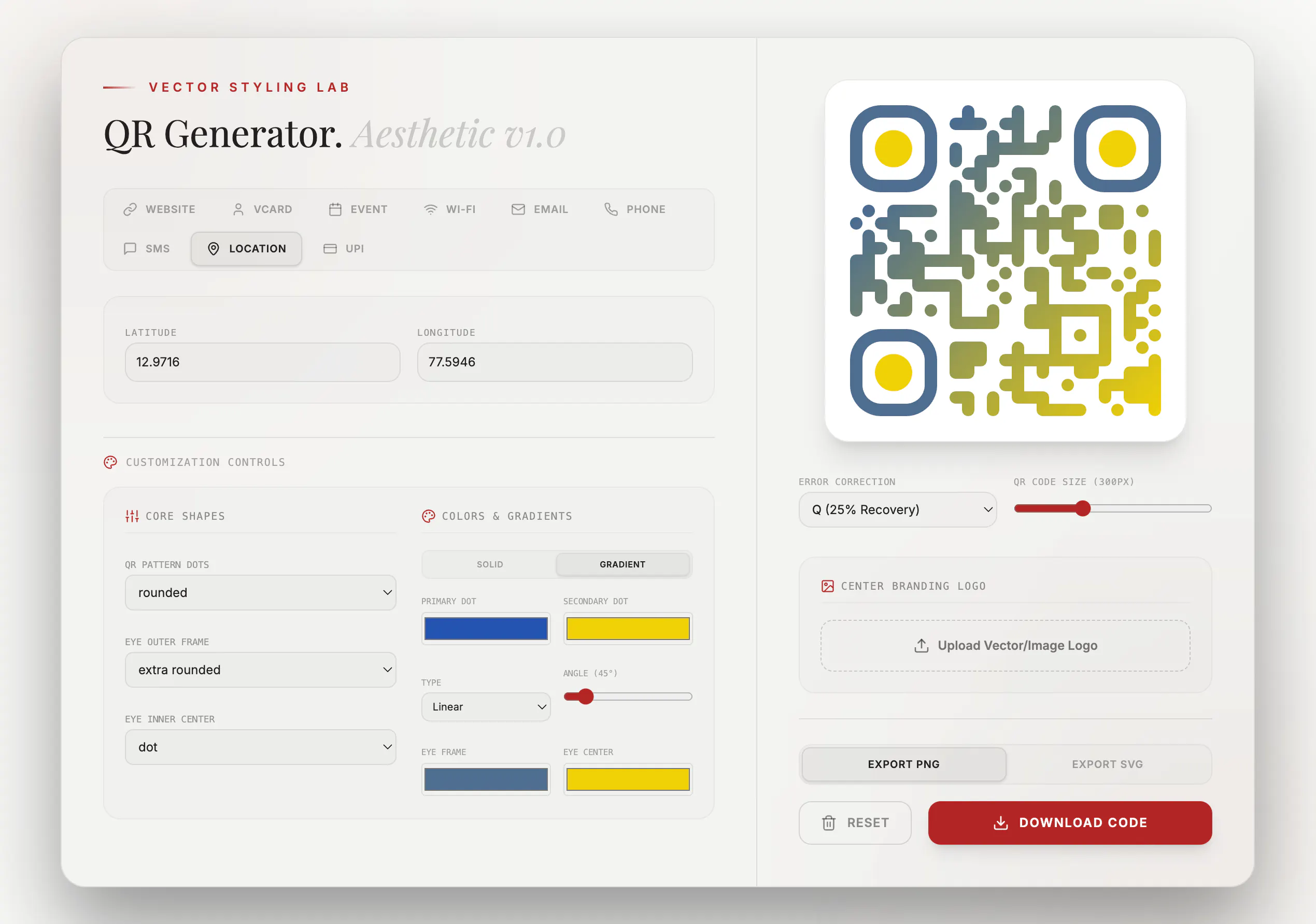Click the Latitude input field
The width and height of the screenshot is (1316, 924).
coord(262,362)
